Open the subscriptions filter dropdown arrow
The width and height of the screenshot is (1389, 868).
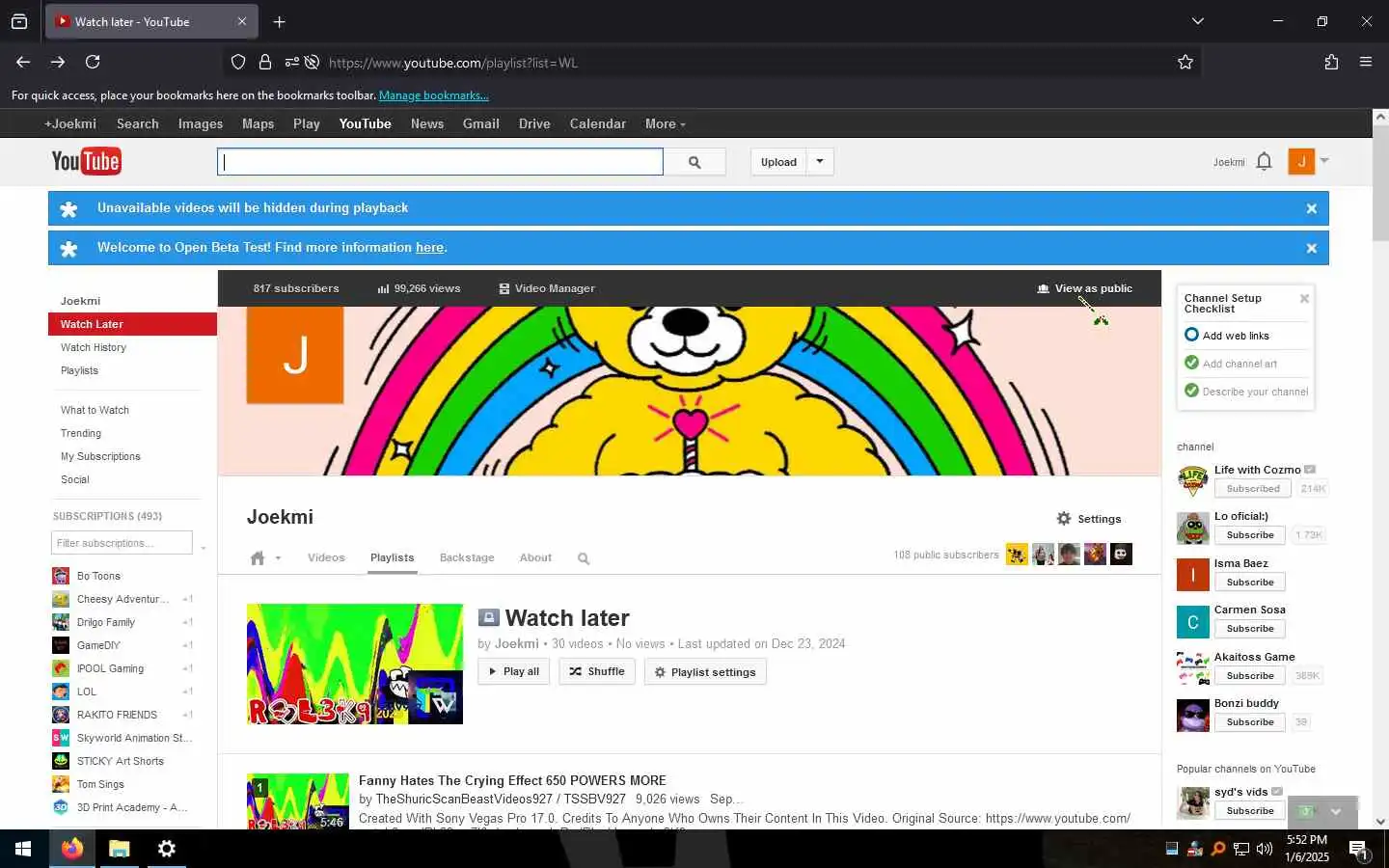tap(203, 548)
